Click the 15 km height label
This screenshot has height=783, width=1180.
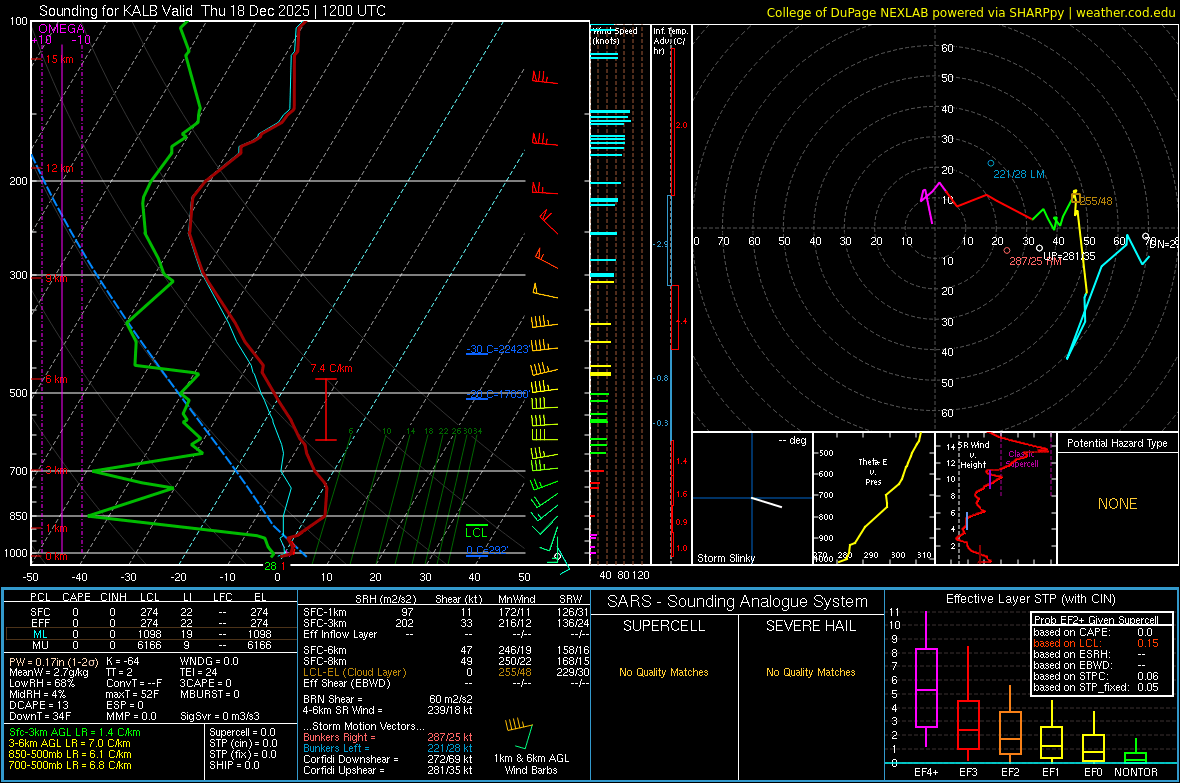click(59, 59)
